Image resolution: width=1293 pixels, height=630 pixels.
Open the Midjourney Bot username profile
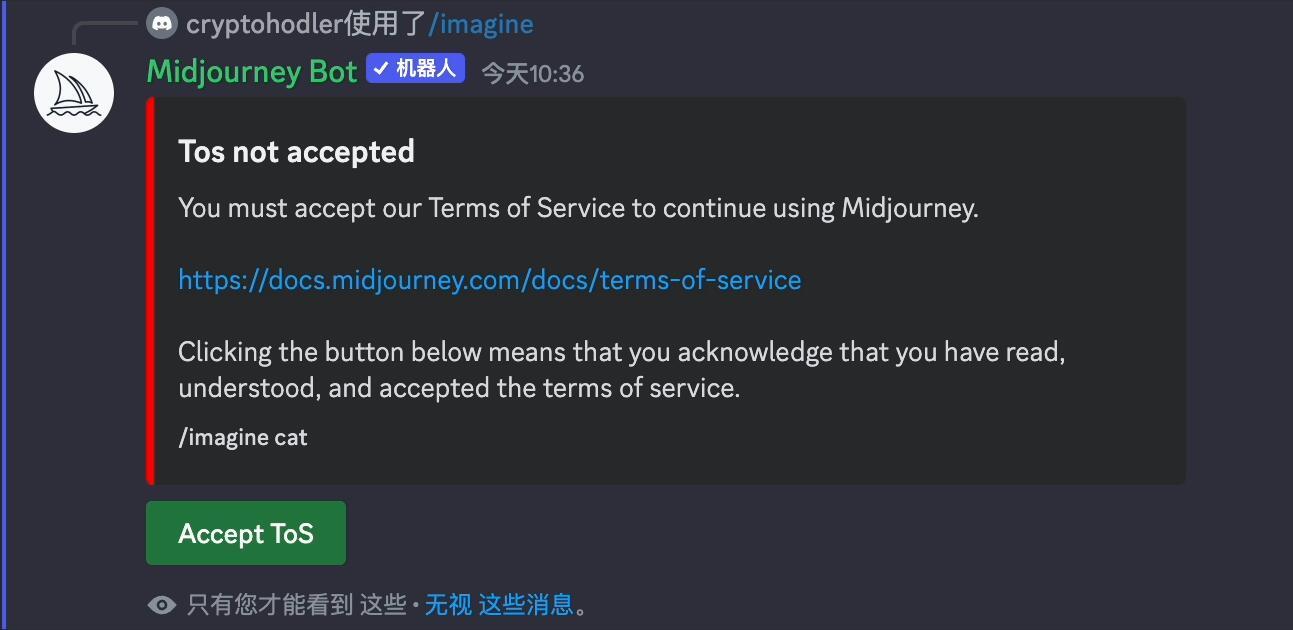pyautogui.click(x=252, y=72)
